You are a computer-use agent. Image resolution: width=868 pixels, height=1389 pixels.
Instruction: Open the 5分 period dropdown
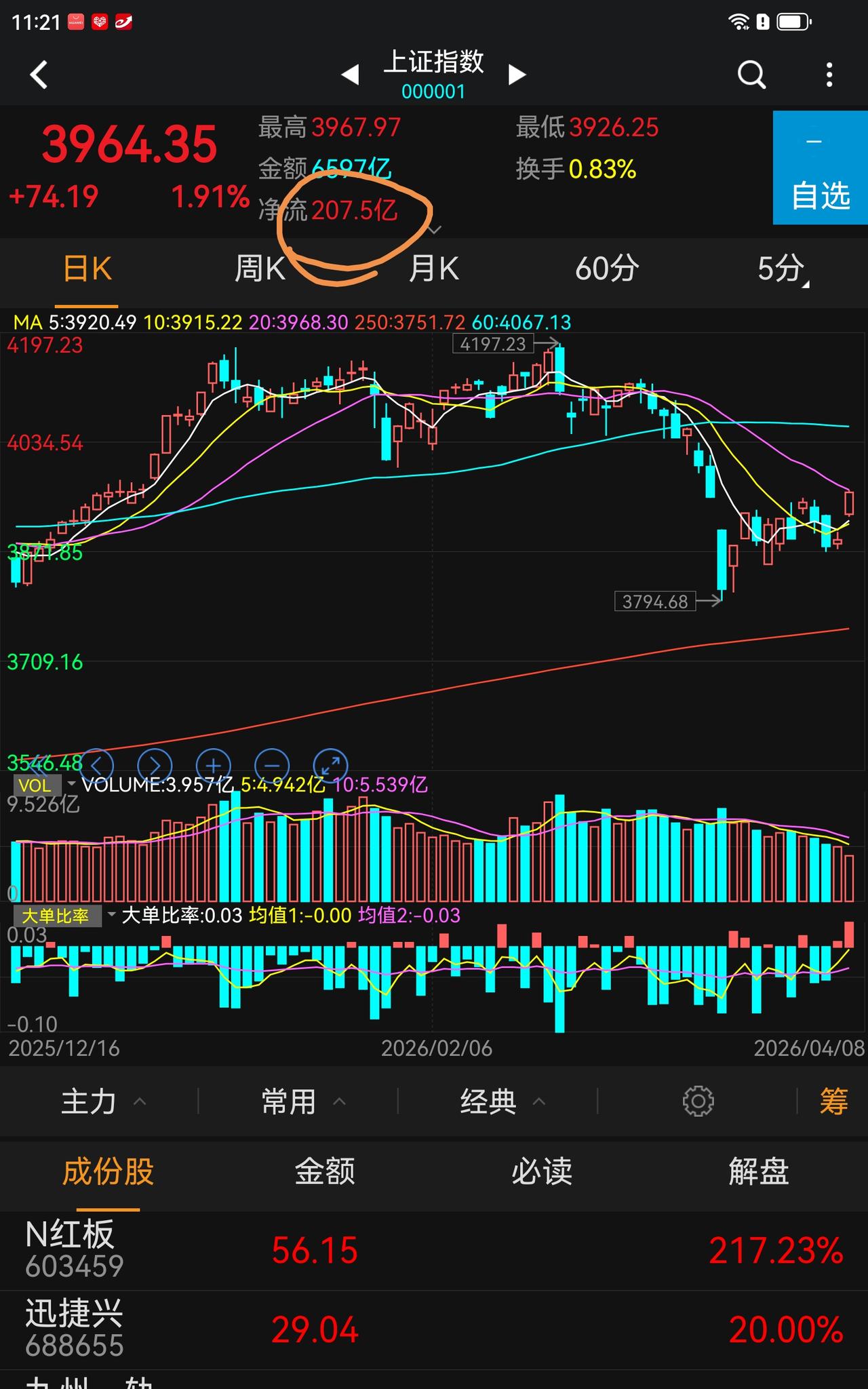click(x=782, y=269)
